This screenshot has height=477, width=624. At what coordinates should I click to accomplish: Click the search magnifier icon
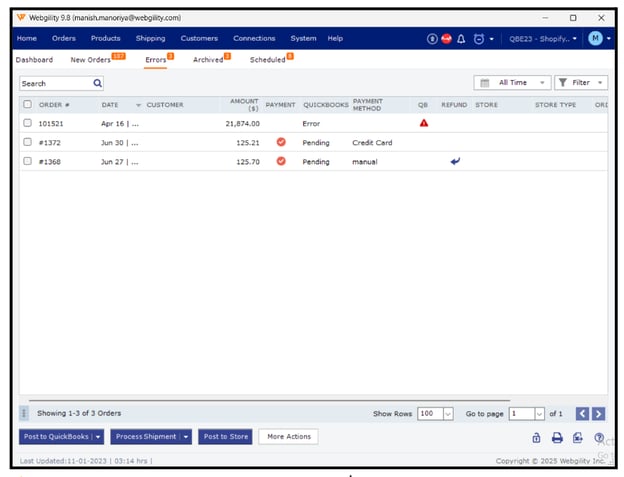[x=97, y=84]
